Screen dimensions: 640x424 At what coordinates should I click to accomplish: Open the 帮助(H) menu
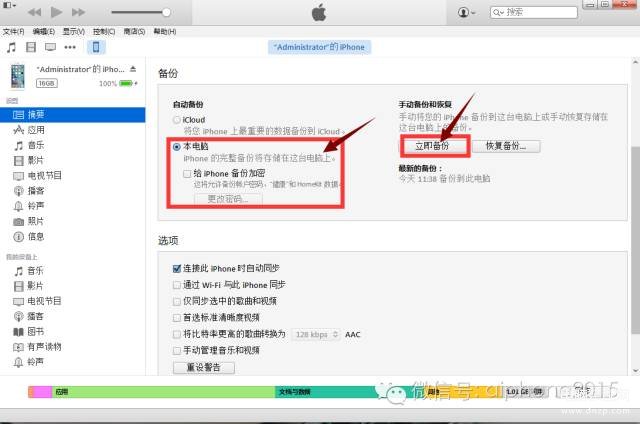click(x=164, y=31)
